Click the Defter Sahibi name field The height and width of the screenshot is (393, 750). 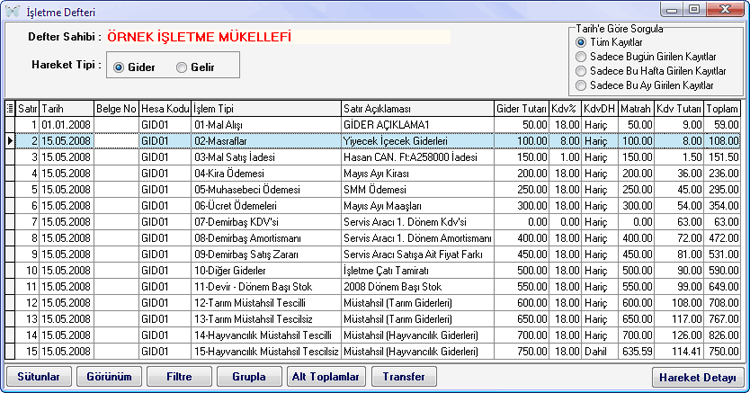pyautogui.click(x=278, y=37)
